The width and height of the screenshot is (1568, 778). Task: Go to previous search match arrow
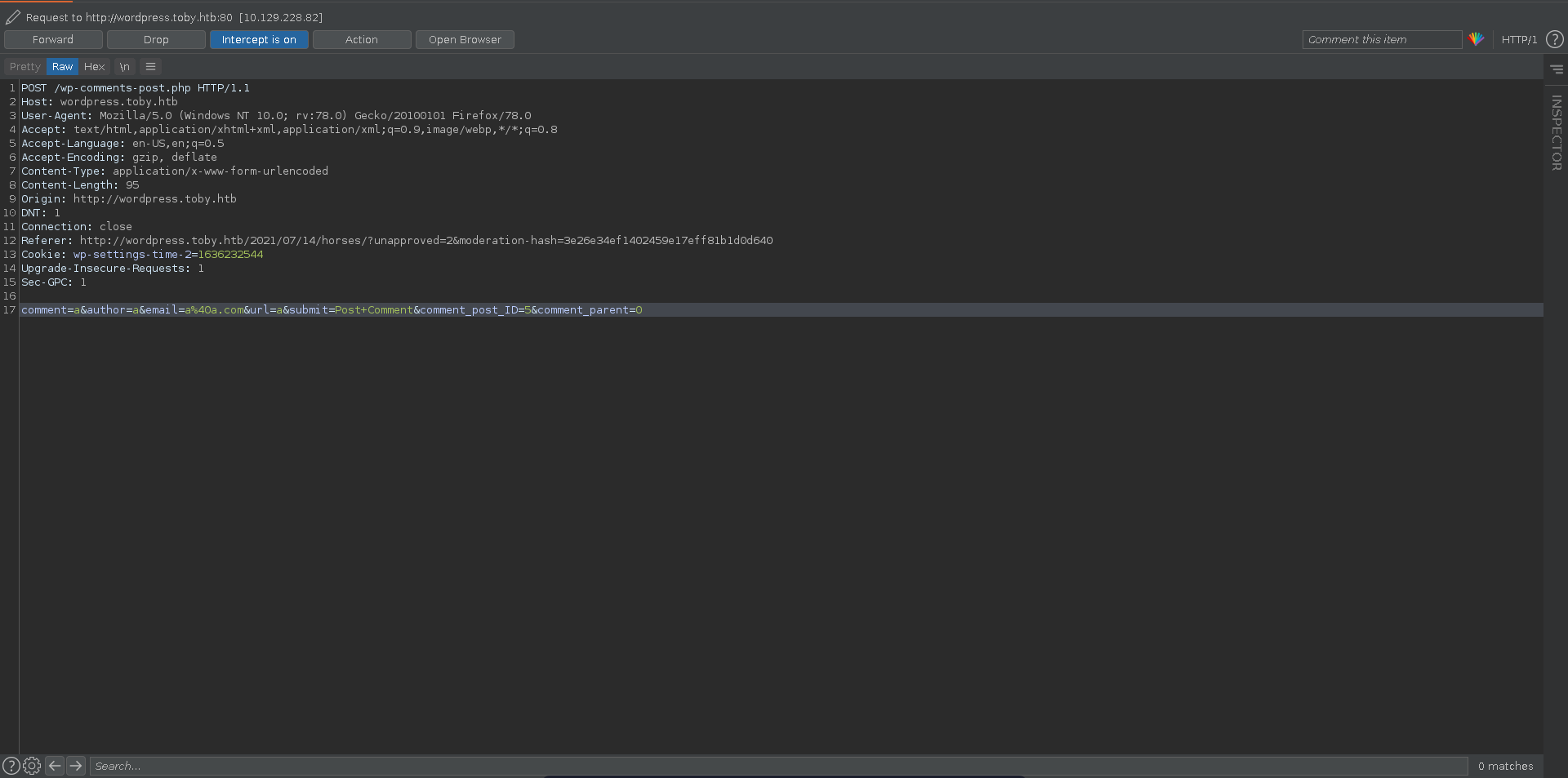[x=55, y=766]
